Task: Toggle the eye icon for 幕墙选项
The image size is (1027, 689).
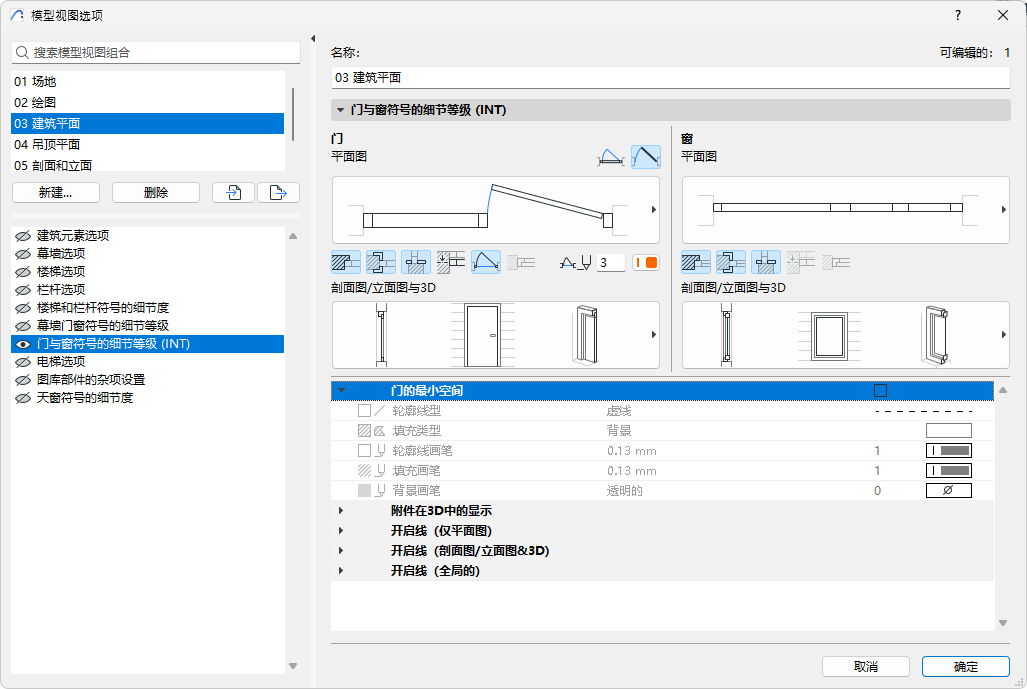Action: click(23, 253)
